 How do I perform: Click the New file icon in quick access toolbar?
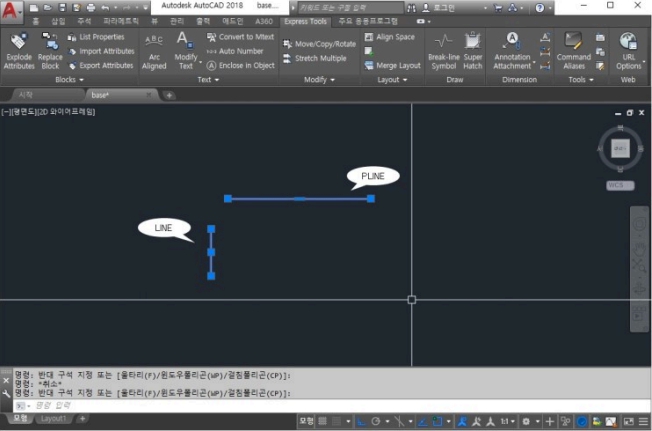[34, 8]
